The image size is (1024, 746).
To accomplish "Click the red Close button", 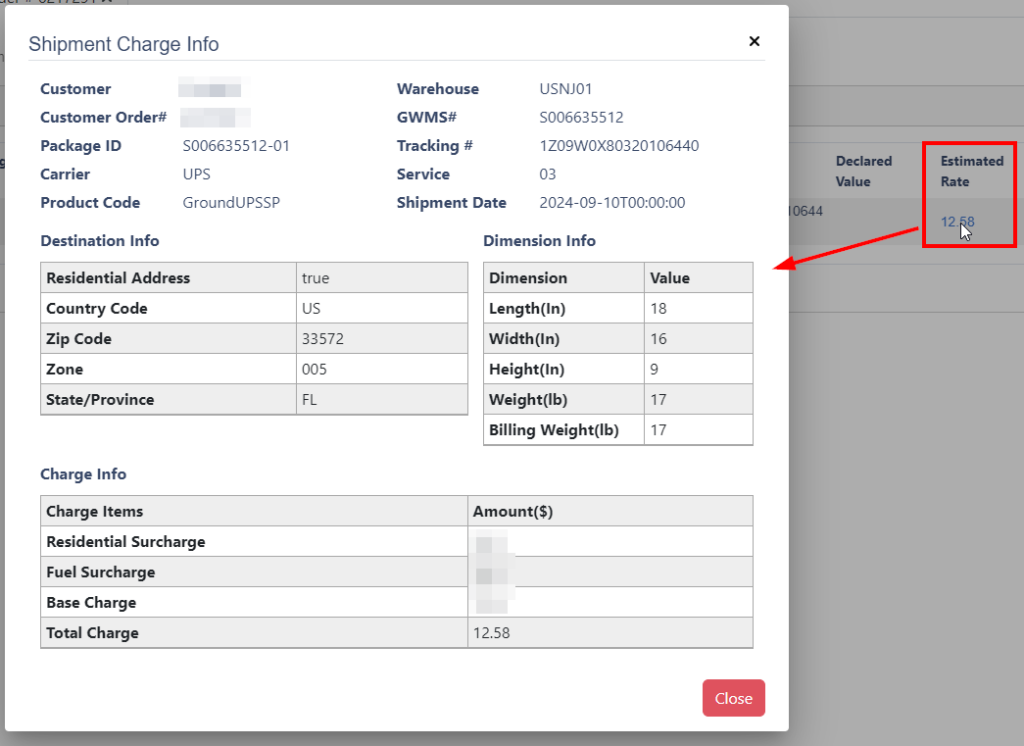I will (x=733, y=698).
